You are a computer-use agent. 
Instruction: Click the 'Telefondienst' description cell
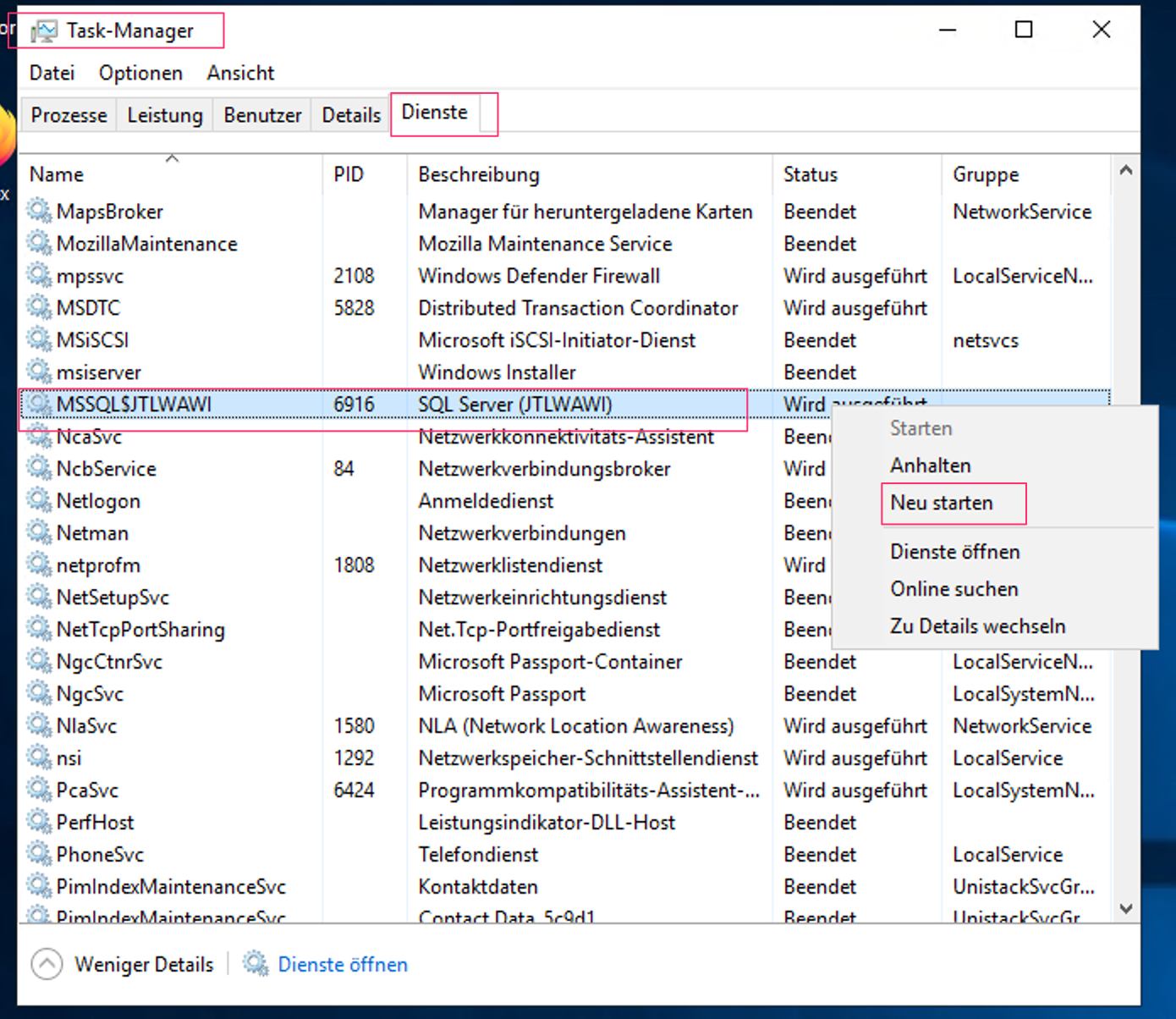478,855
